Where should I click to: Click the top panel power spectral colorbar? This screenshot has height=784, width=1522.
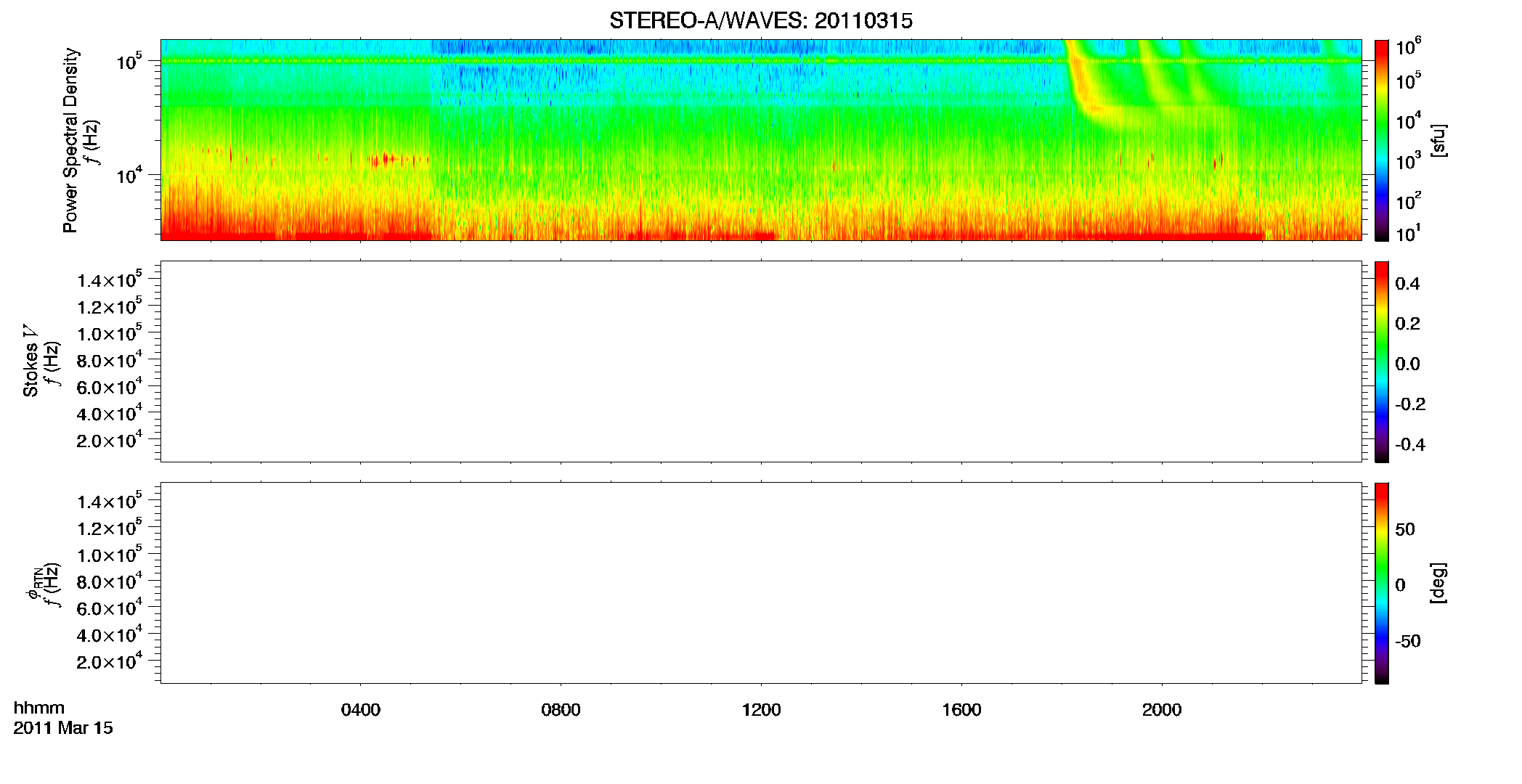pos(1382,140)
